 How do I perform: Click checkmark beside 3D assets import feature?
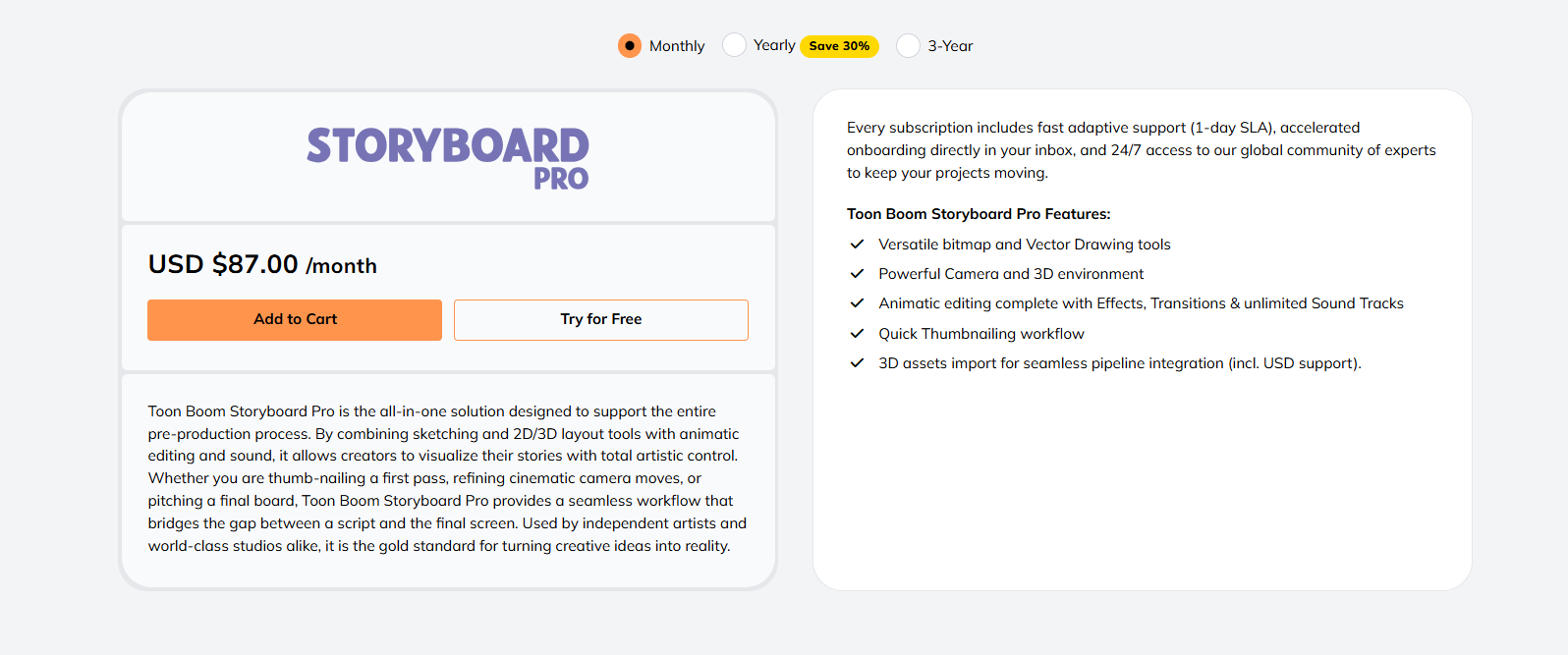click(857, 363)
